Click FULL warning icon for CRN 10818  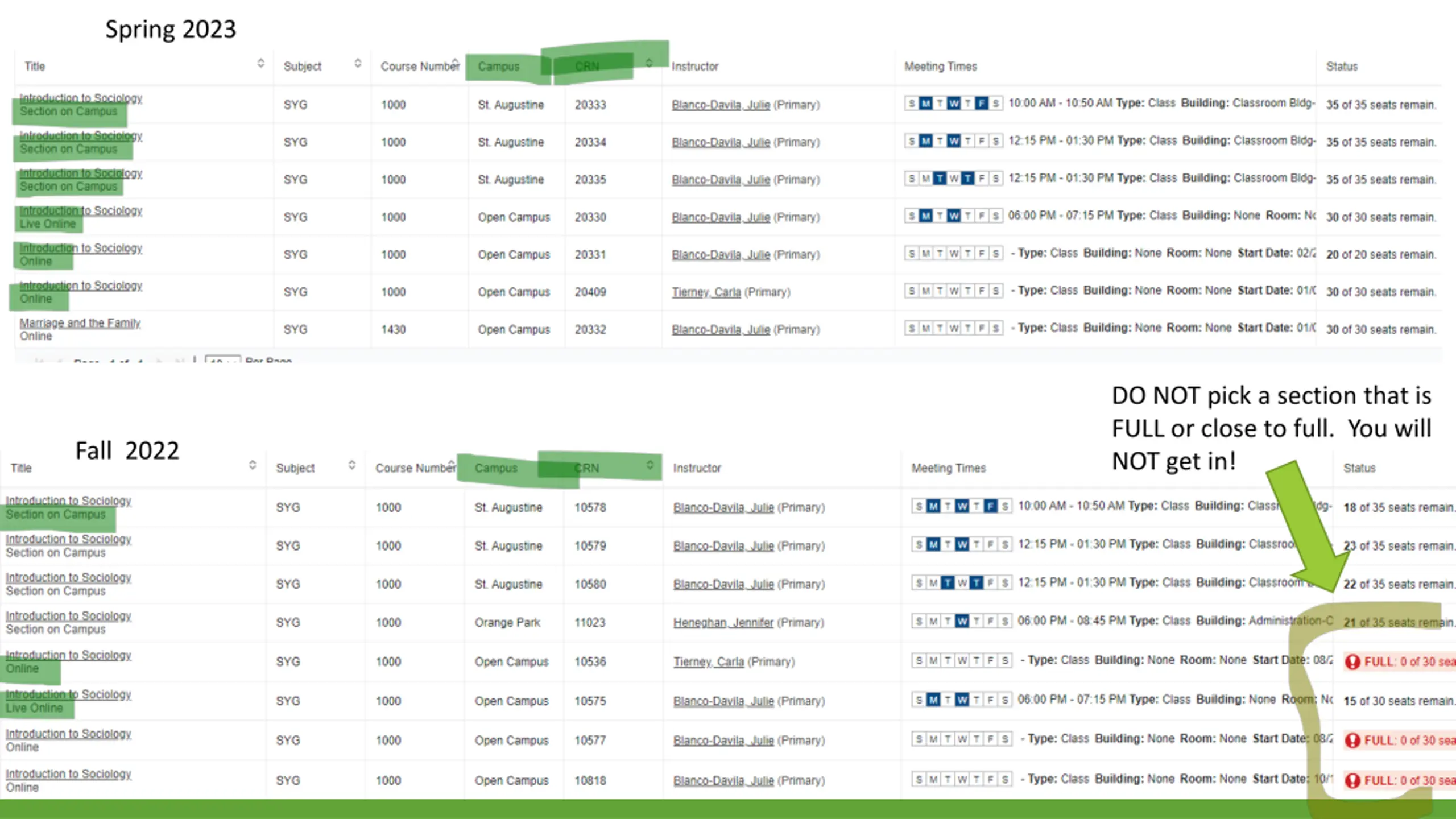(x=1352, y=780)
